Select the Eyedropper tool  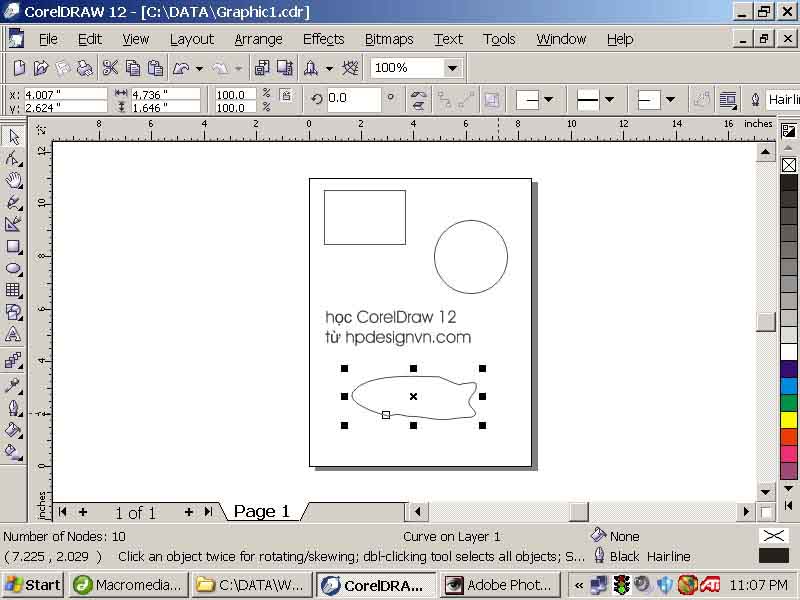[14, 385]
